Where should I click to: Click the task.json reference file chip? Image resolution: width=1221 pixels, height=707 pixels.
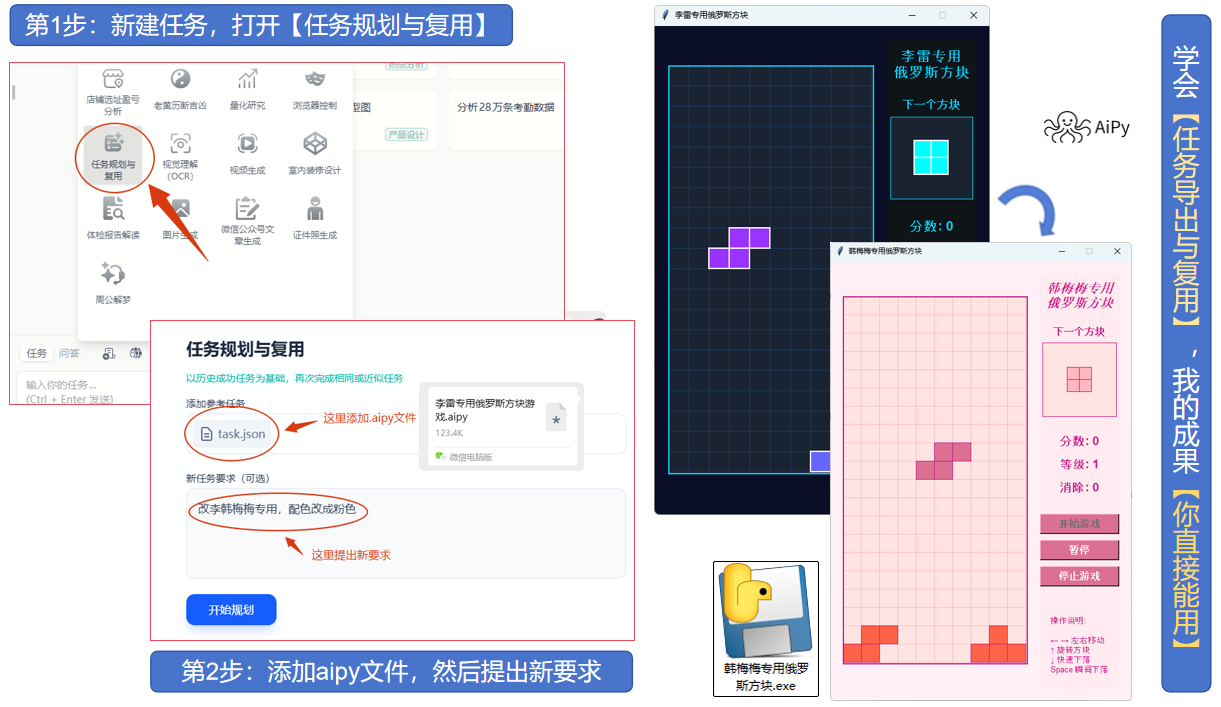(232, 434)
